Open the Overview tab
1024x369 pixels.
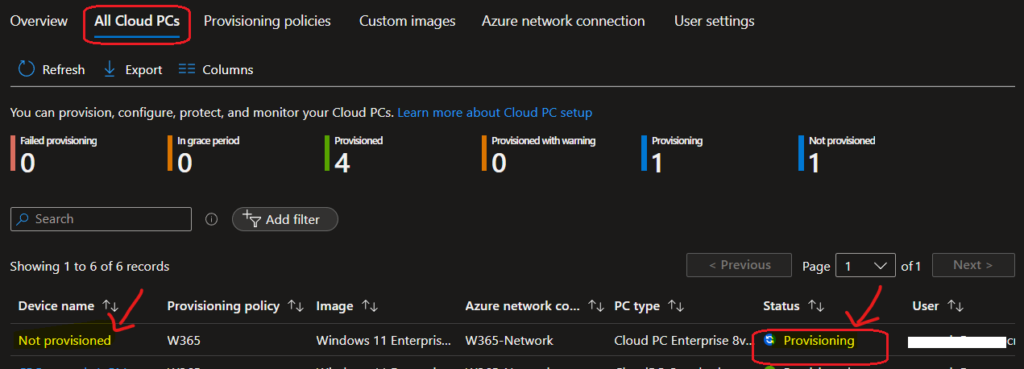click(39, 21)
